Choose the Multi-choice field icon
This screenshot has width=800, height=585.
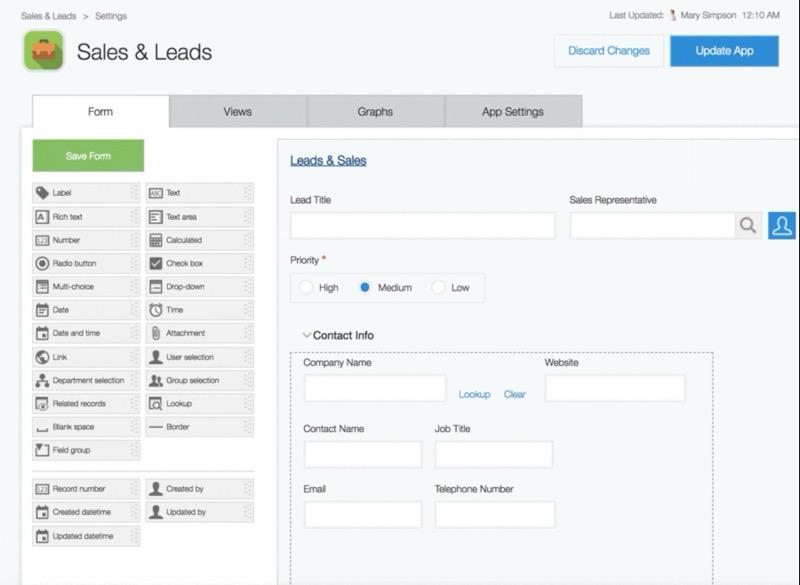42,287
